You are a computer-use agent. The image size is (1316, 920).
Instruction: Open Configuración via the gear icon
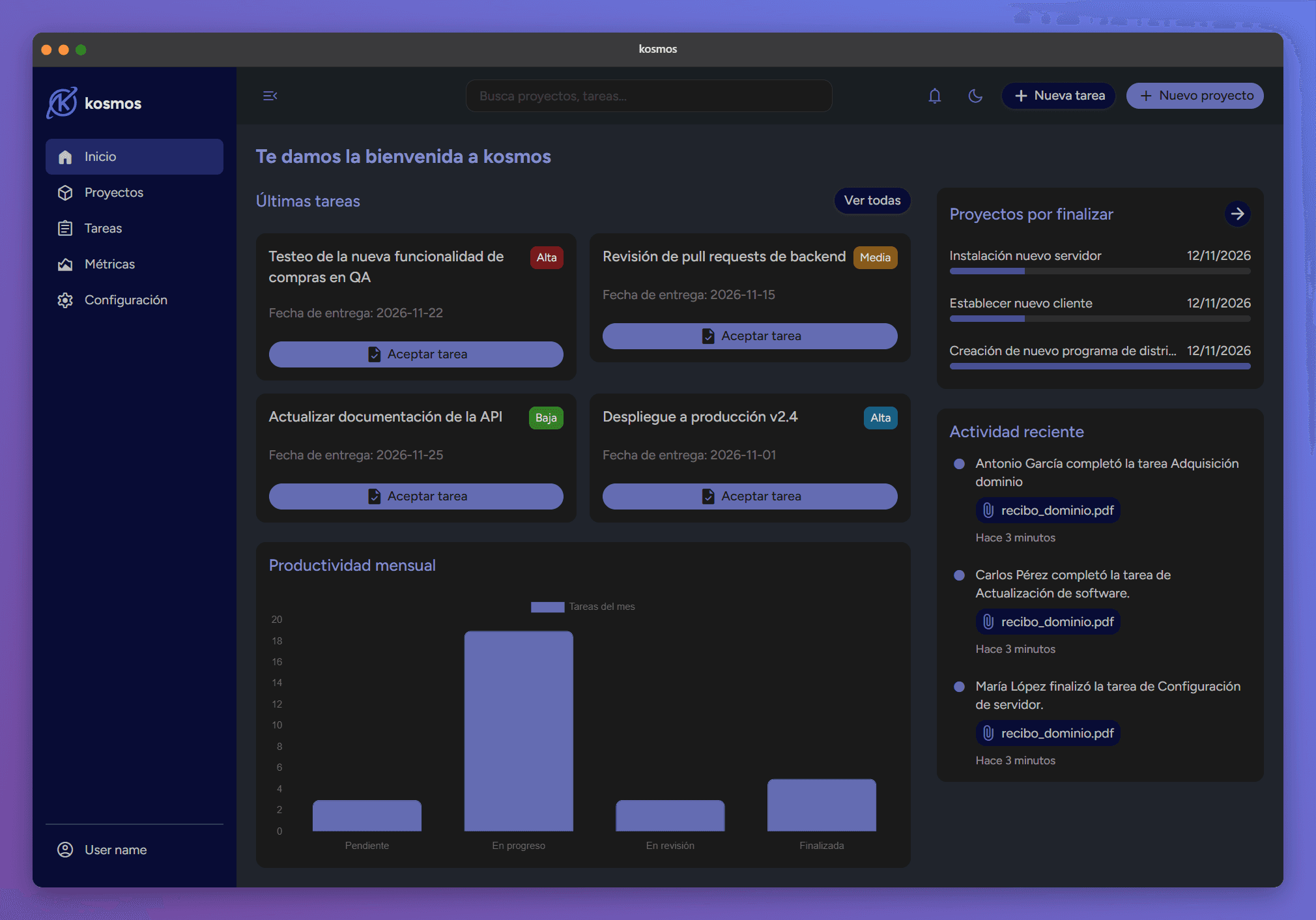point(65,300)
